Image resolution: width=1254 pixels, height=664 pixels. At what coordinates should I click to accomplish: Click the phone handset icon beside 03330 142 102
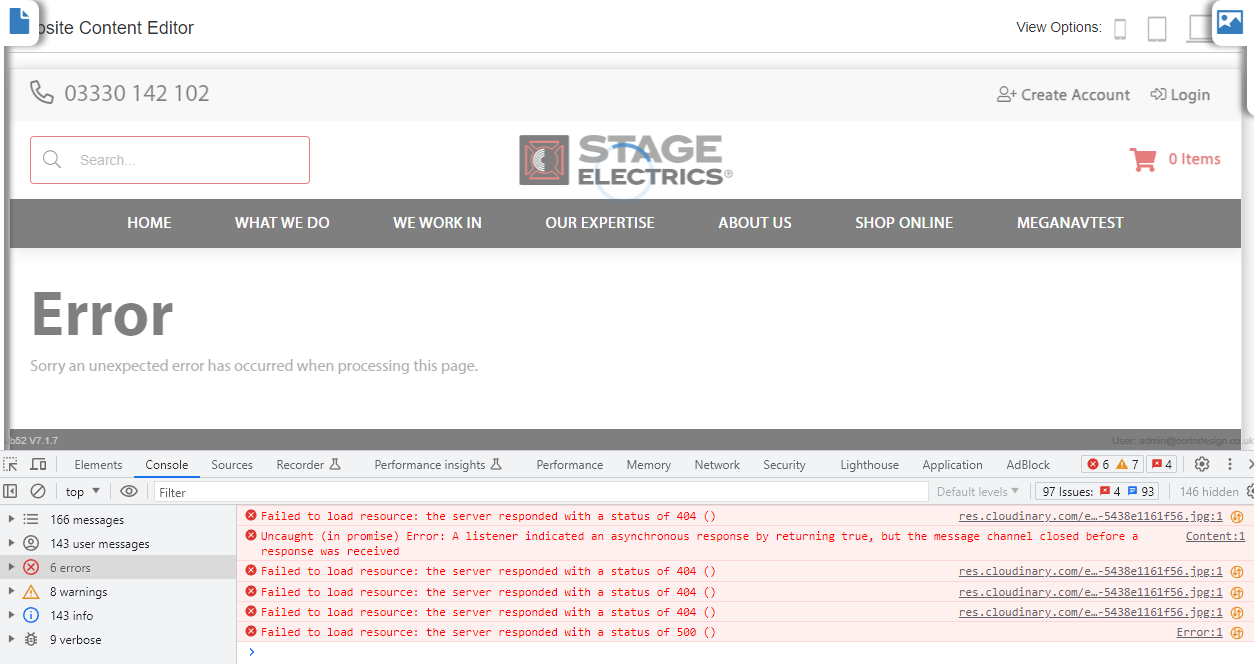pyautogui.click(x=41, y=93)
